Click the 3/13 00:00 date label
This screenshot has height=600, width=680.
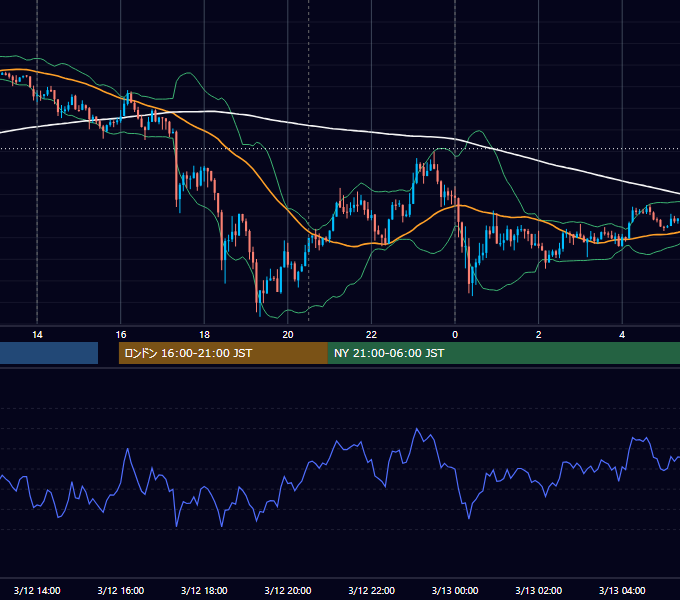tap(455, 590)
